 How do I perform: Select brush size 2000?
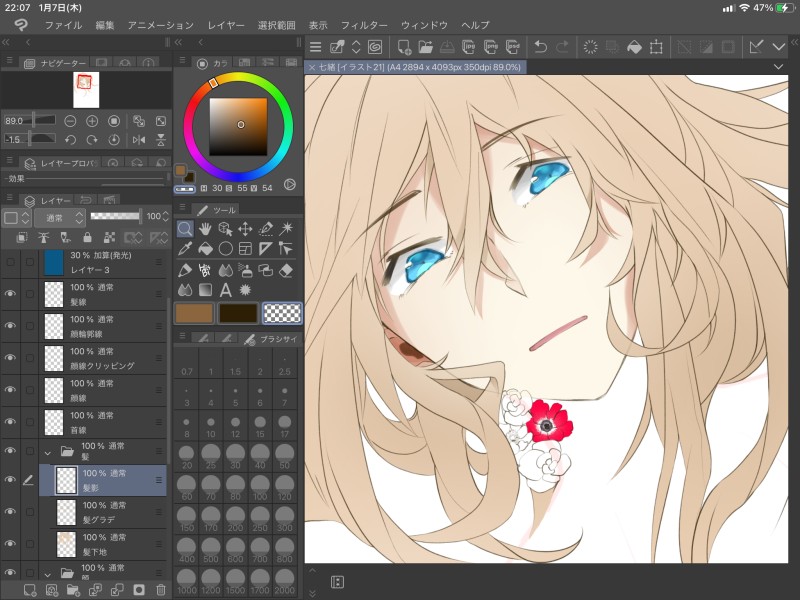tap(284, 581)
